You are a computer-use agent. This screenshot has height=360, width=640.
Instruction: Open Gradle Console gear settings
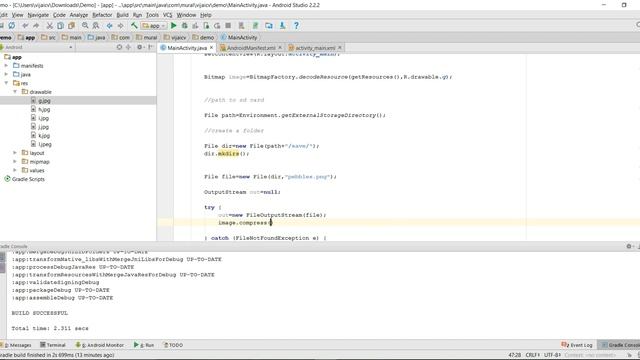629,246
